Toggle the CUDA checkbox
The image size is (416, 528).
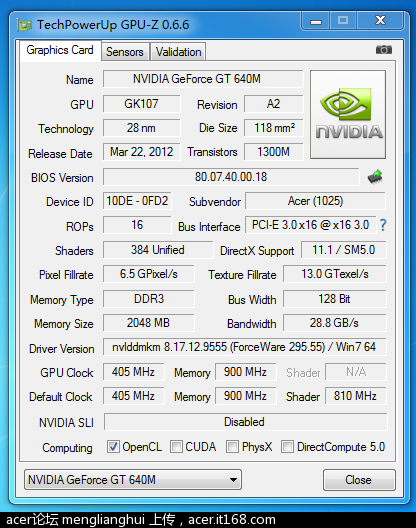[176, 447]
